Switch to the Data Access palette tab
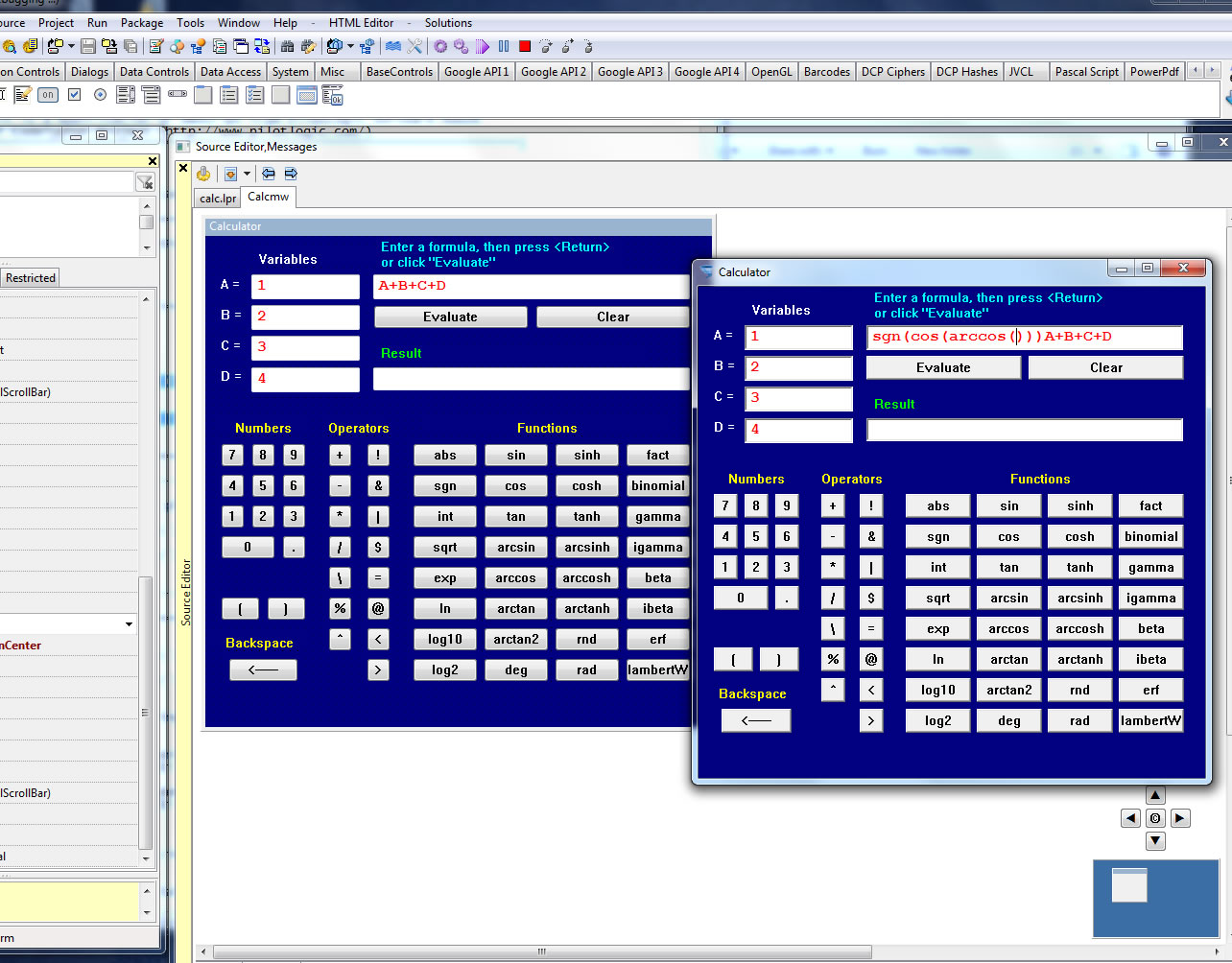The image size is (1232, 963). (x=230, y=72)
